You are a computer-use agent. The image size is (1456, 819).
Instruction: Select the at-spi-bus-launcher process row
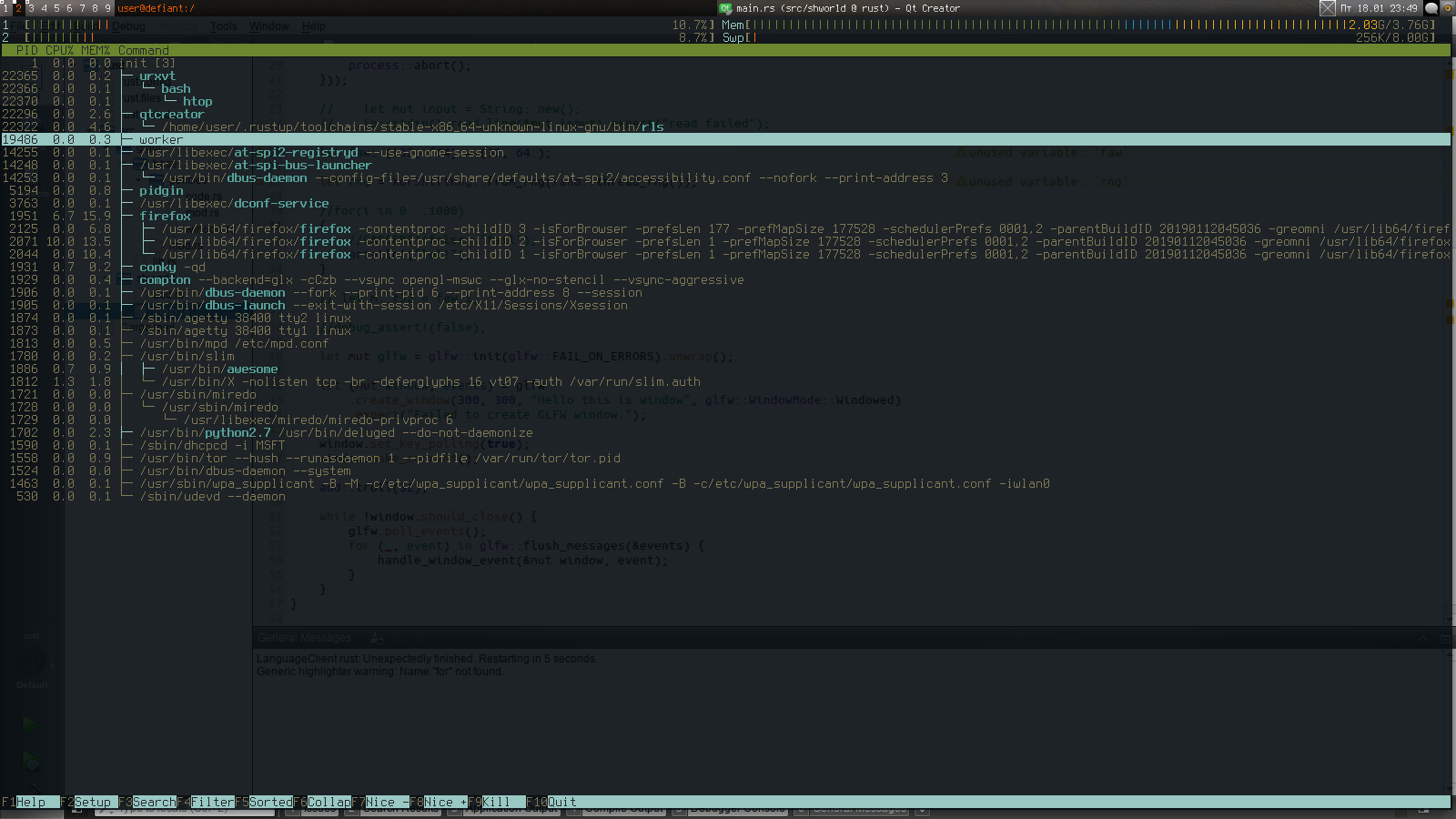(x=725, y=165)
